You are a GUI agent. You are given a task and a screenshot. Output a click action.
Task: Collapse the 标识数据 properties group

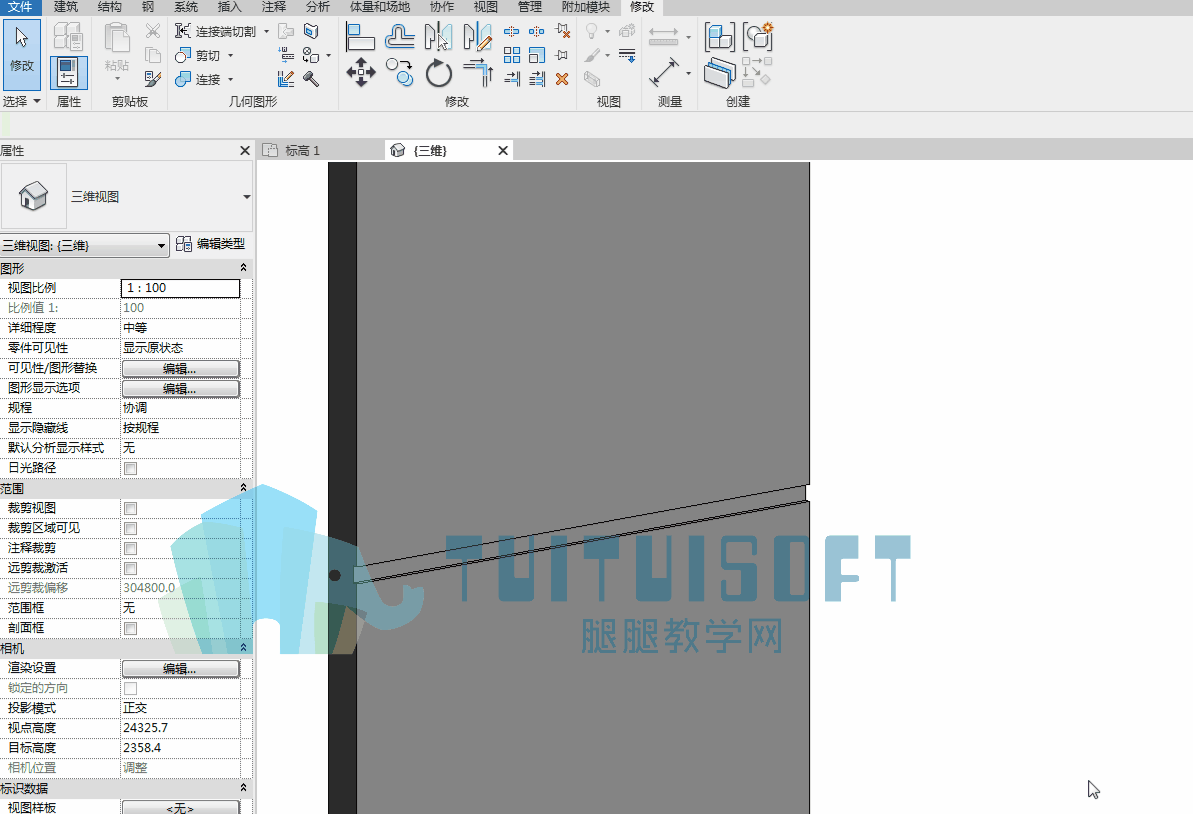(243, 787)
